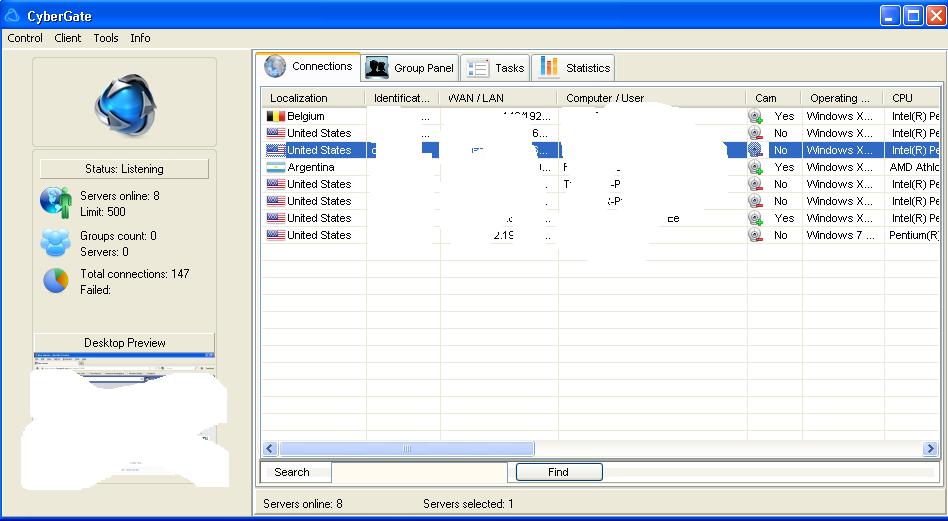Switch to the Connections tab
This screenshot has height=521, width=948.
(x=308, y=66)
